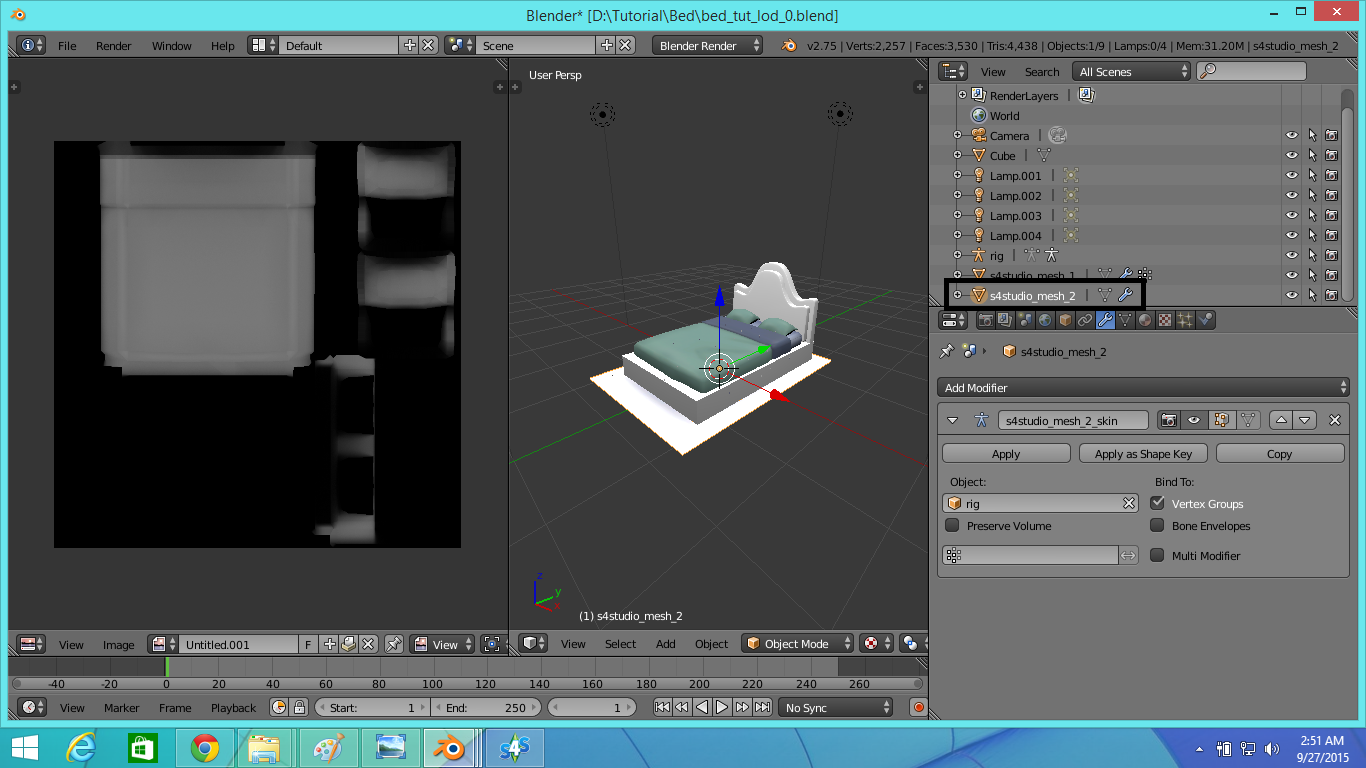This screenshot has width=1366, height=768.
Task: Open the Object Mode selector
Action: tap(798, 645)
